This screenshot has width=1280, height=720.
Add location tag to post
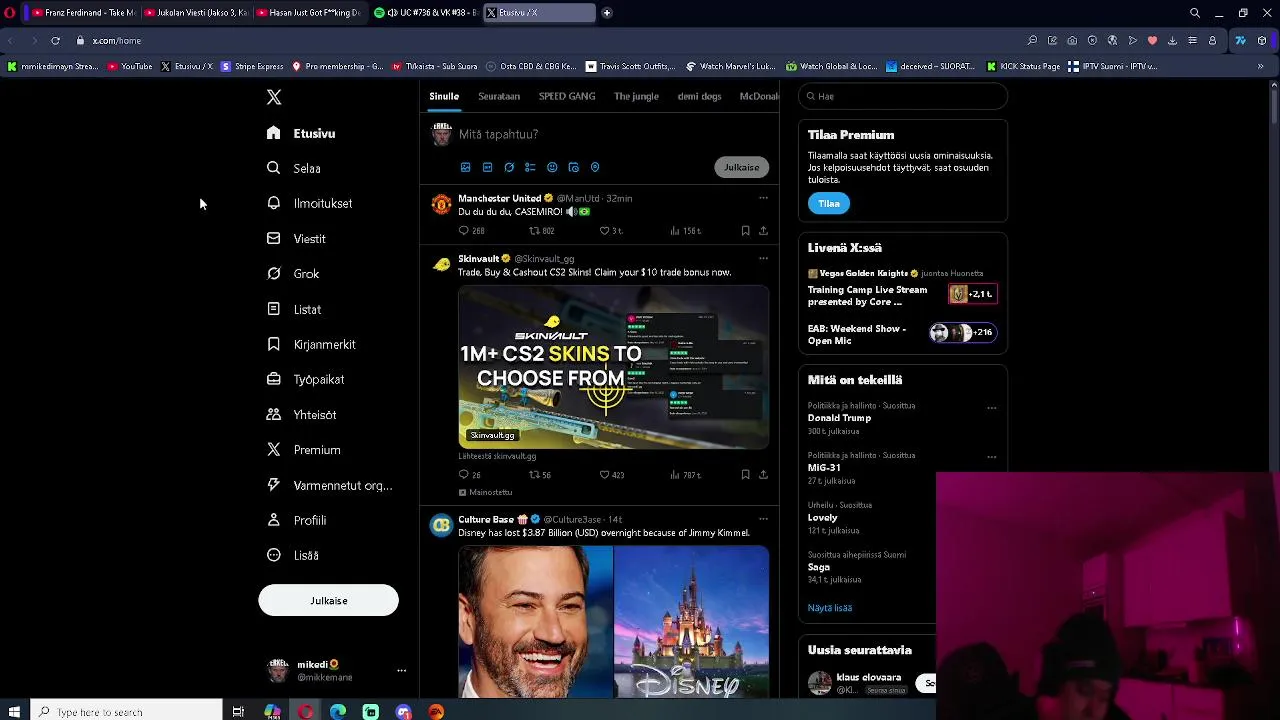595,167
